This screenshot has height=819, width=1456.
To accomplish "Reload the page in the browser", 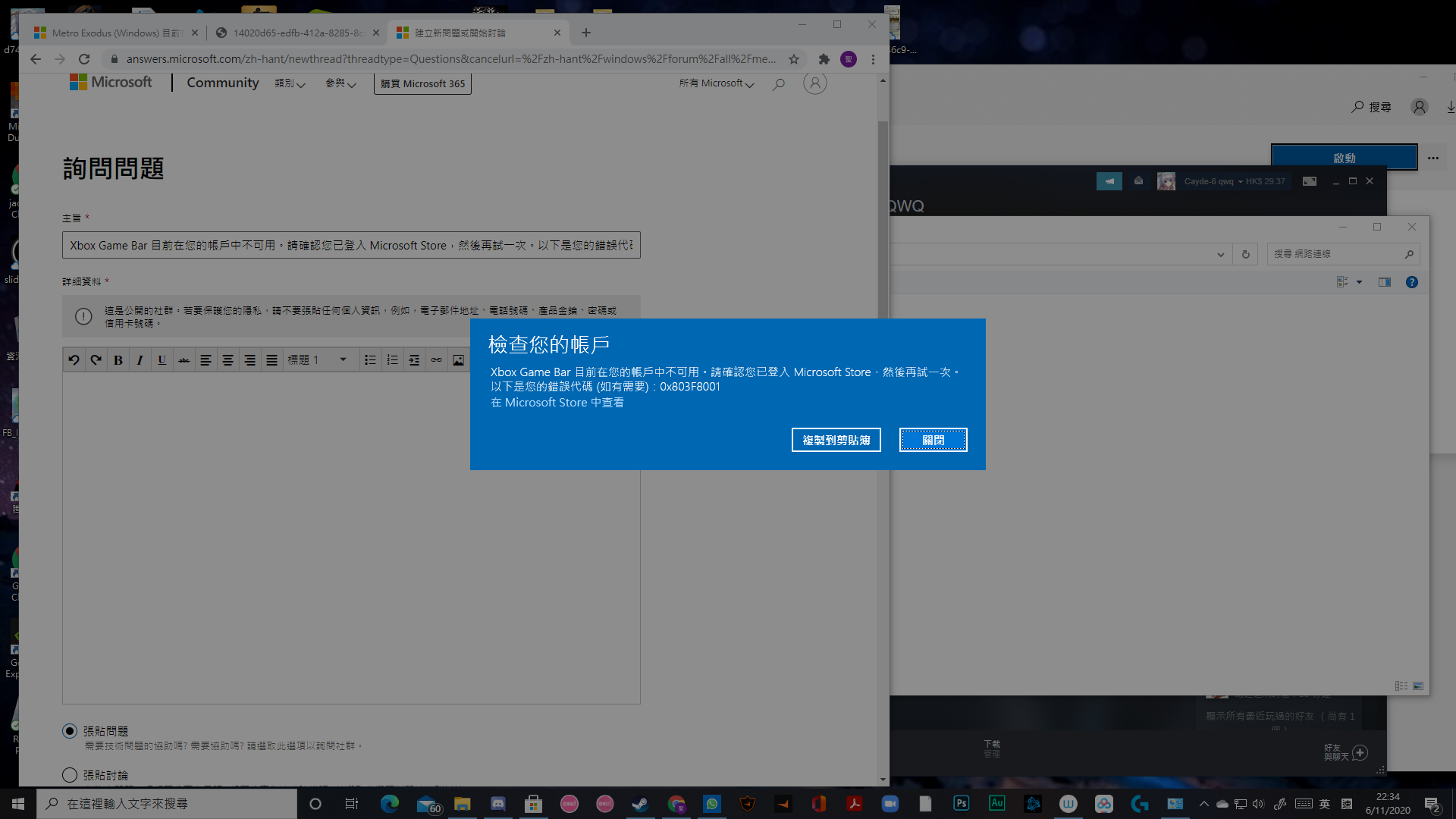I will 84,59.
